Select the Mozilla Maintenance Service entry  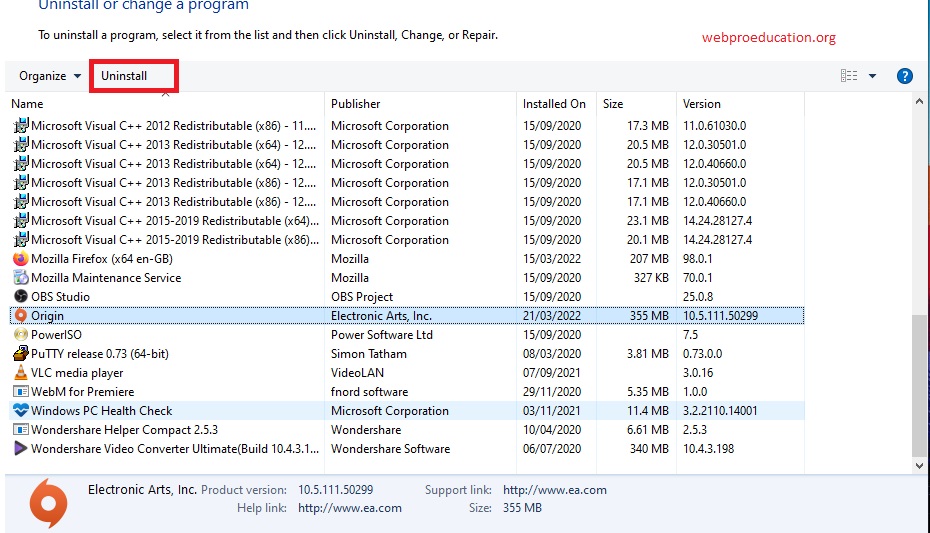coord(106,277)
